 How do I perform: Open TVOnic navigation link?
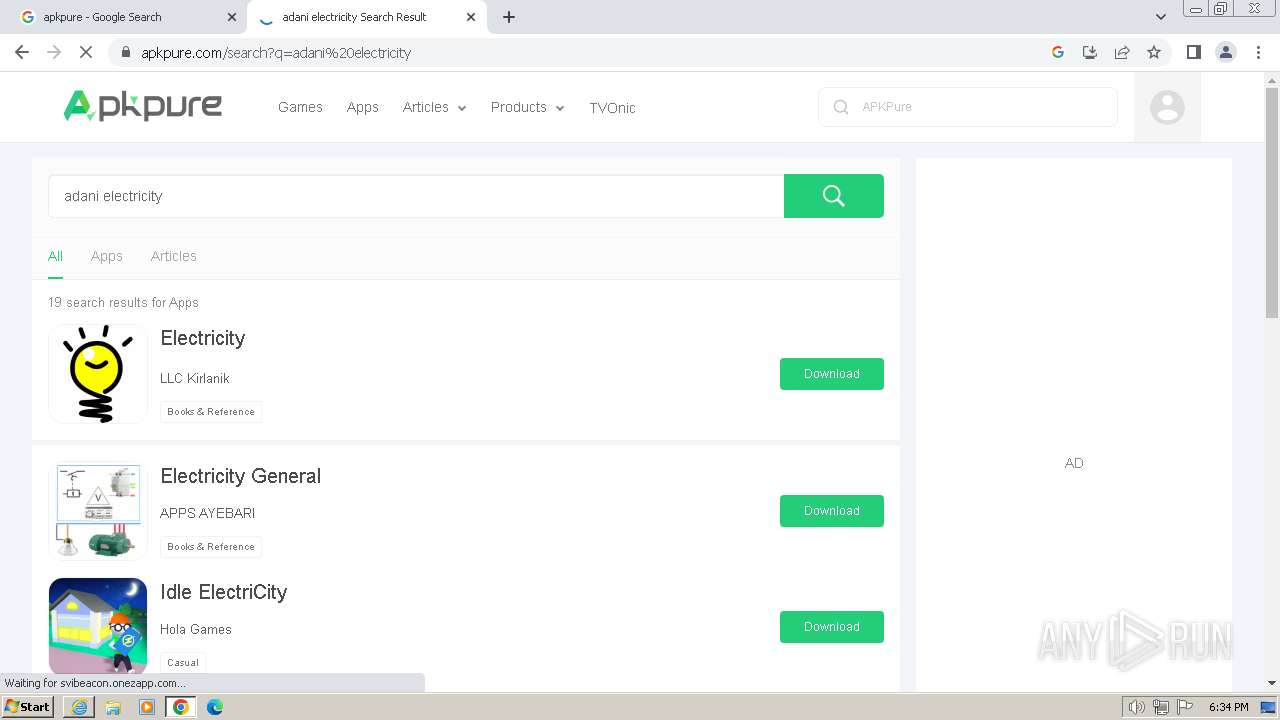[x=612, y=108]
